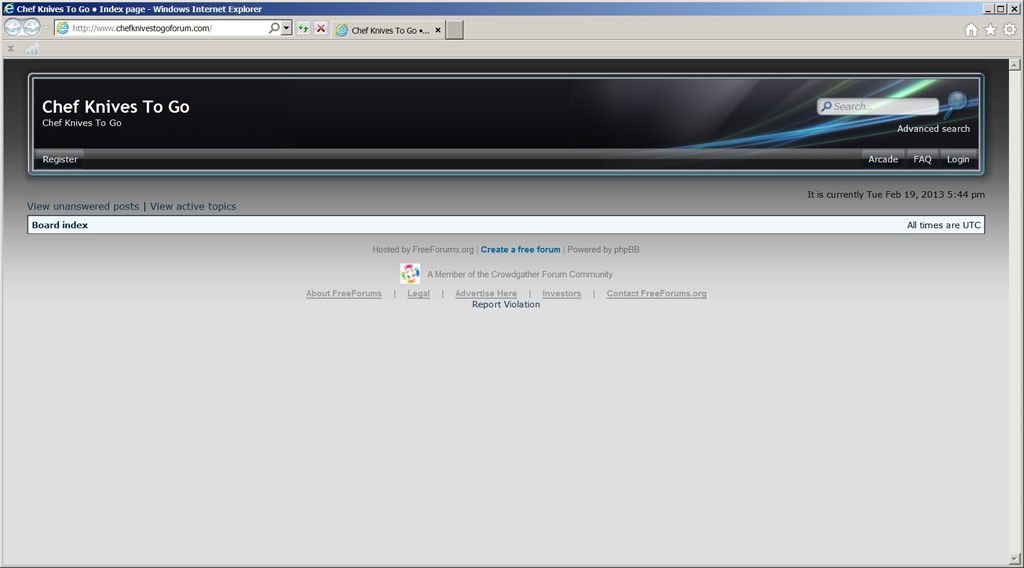
Task: Click the Compatibility View/refresh icon
Action: point(303,28)
